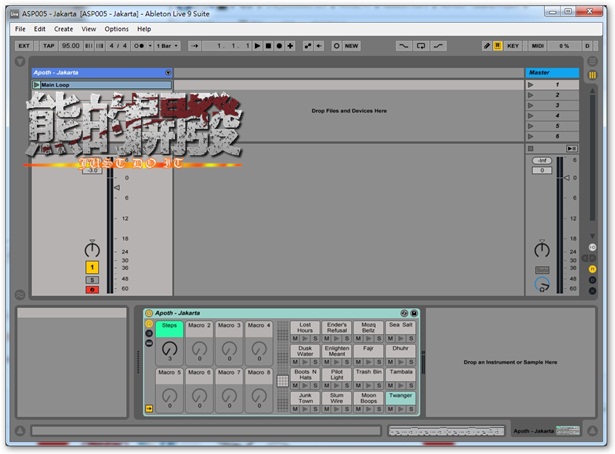The width and height of the screenshot is (615, 454).
Task: Toggle the device activator of Apoth - Jakarta rack
Action: pos(149,313)
